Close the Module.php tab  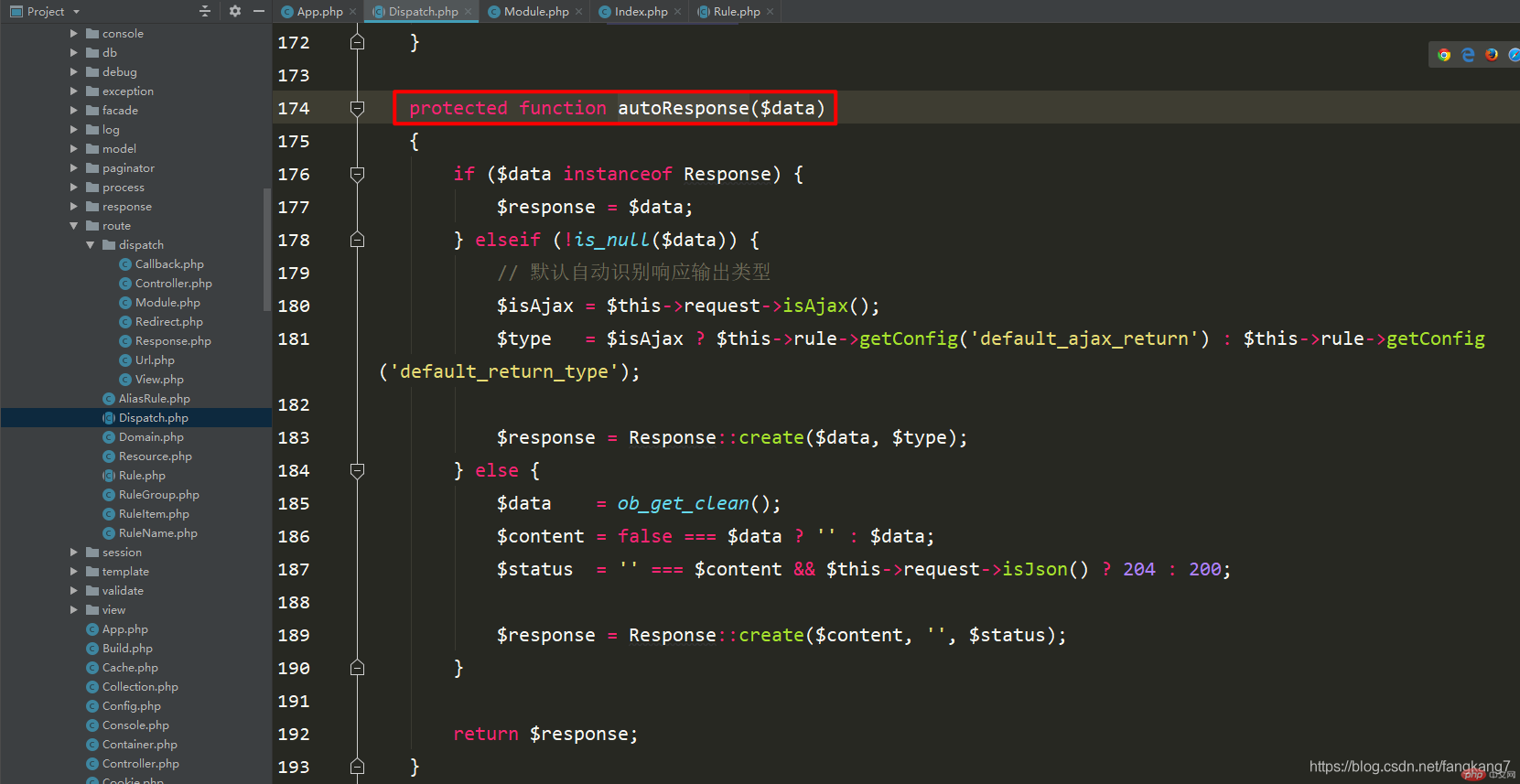click(579, 12)
